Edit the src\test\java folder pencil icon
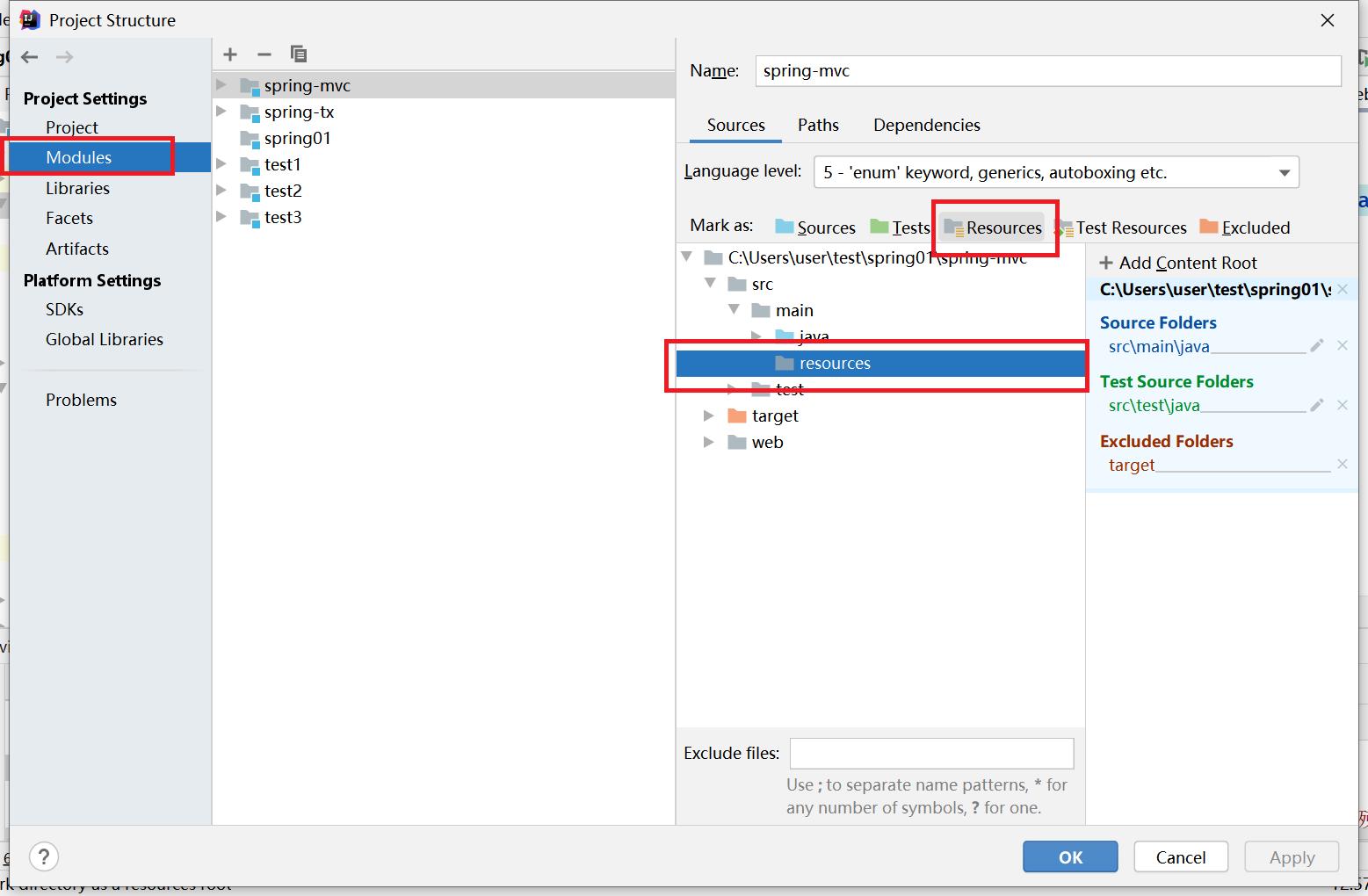This screenshot has width=1368, height=896. coord(1316,405)
